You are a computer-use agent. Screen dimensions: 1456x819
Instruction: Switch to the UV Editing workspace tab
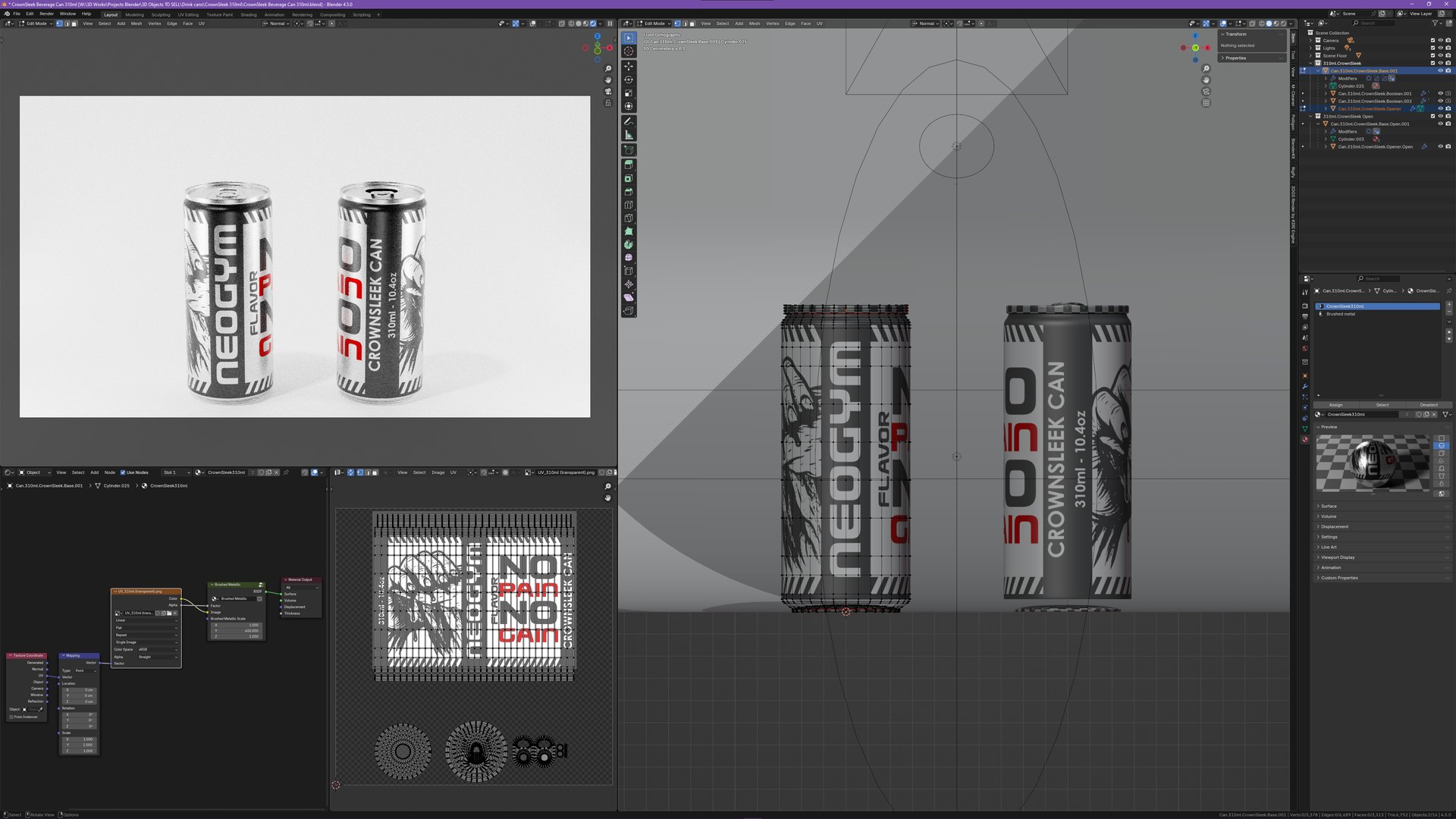pyautogui.click(x=188, y=14)
